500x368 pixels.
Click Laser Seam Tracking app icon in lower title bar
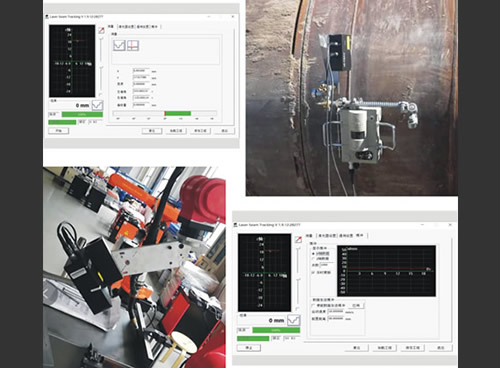235,225
